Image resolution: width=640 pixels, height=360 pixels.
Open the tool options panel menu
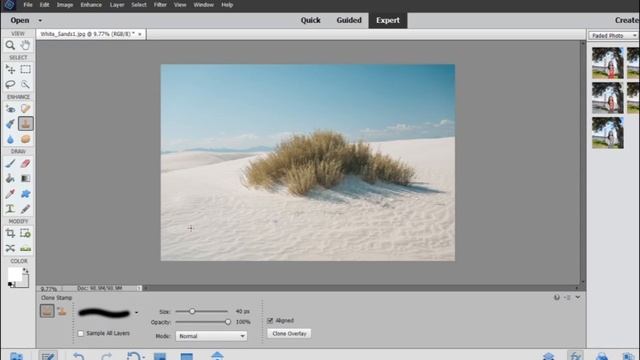pos(568,298)
